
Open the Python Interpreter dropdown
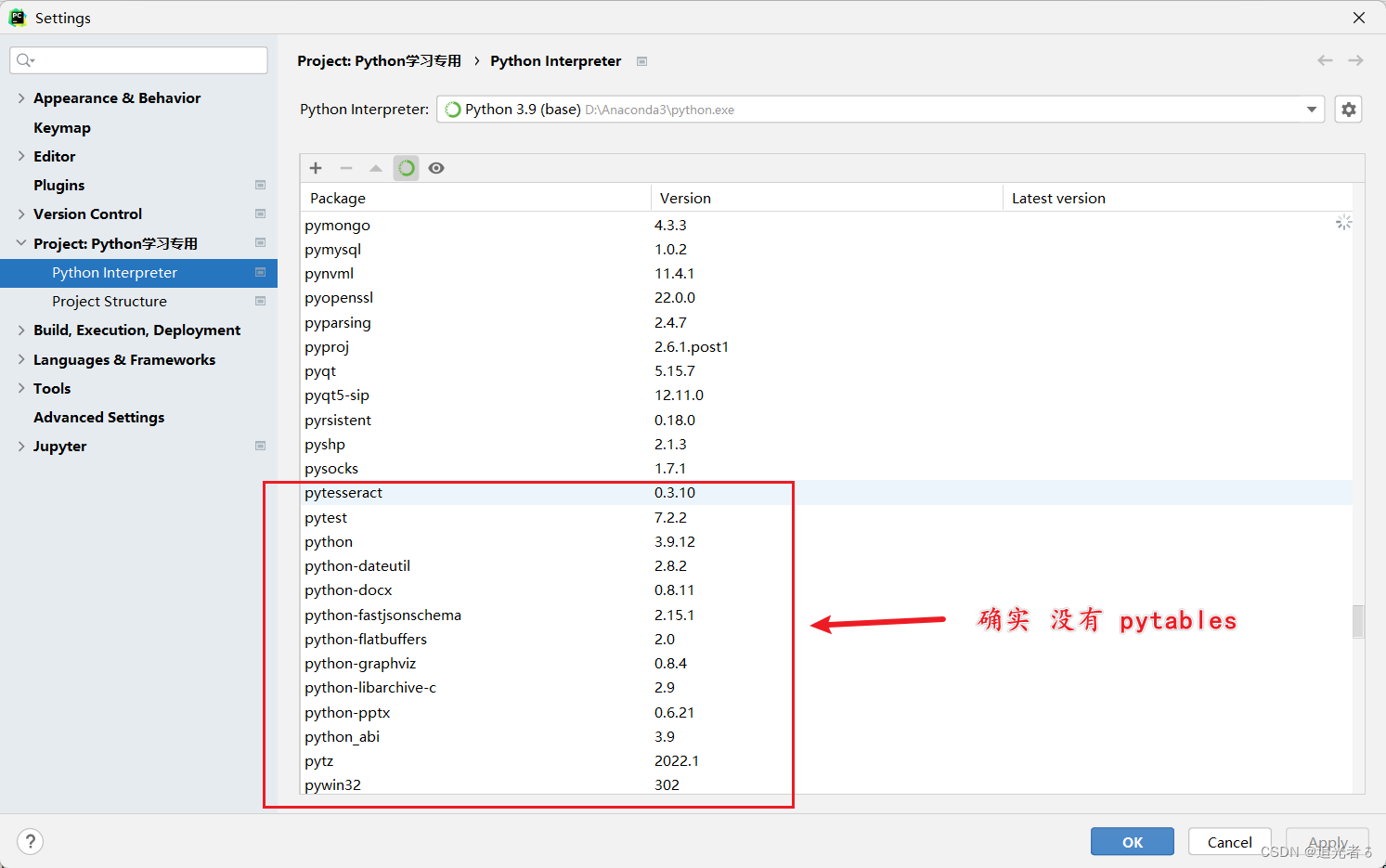[880, 110]
